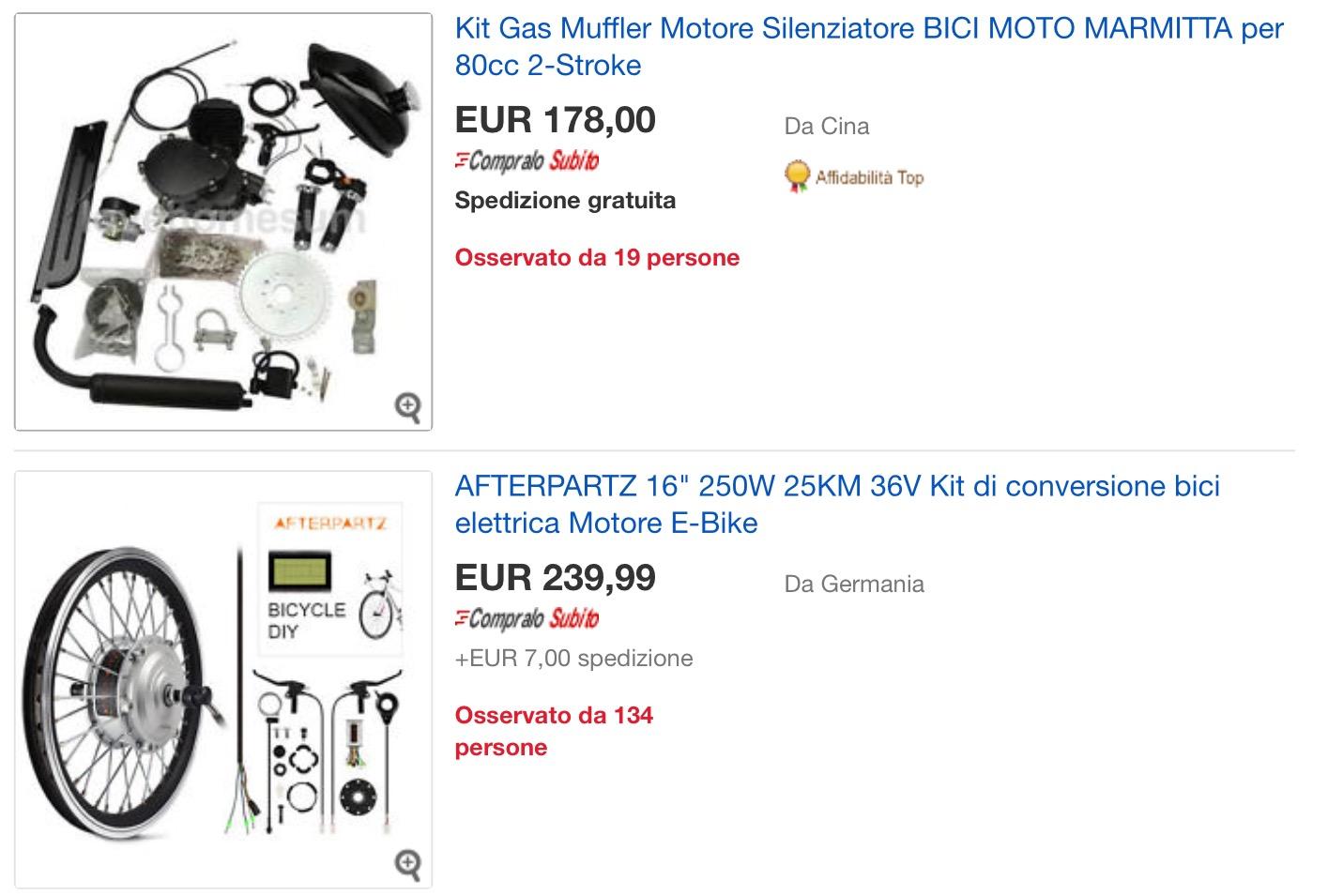Click Osservato da 19 persone
The width and height of the screenshot is (1328, 896).
(597, 257)
